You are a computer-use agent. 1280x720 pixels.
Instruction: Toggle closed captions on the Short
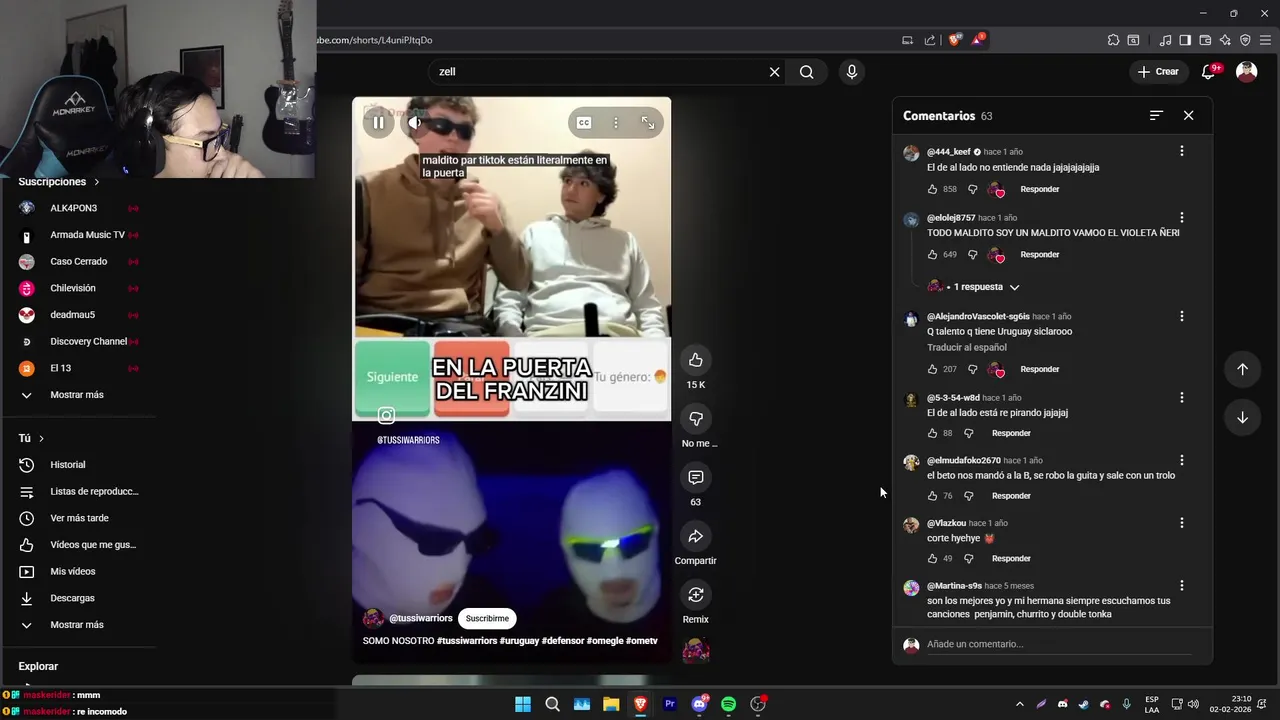[584, 123]
